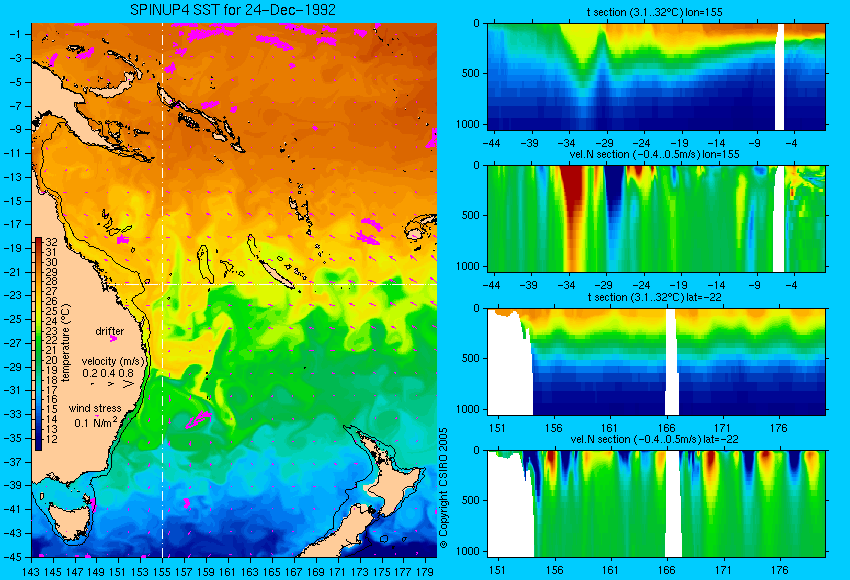The height and width of the screenshot is (580, 850).
Task: Click the '© Copyright CSIRO 2005' vertical text
Action: [443, 488]
